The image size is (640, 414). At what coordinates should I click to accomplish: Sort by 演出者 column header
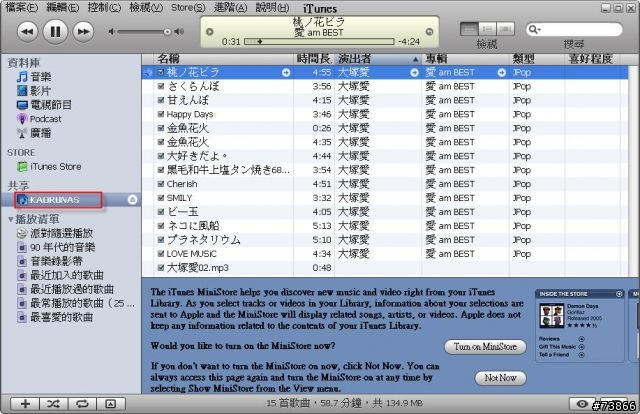(378, 59)
